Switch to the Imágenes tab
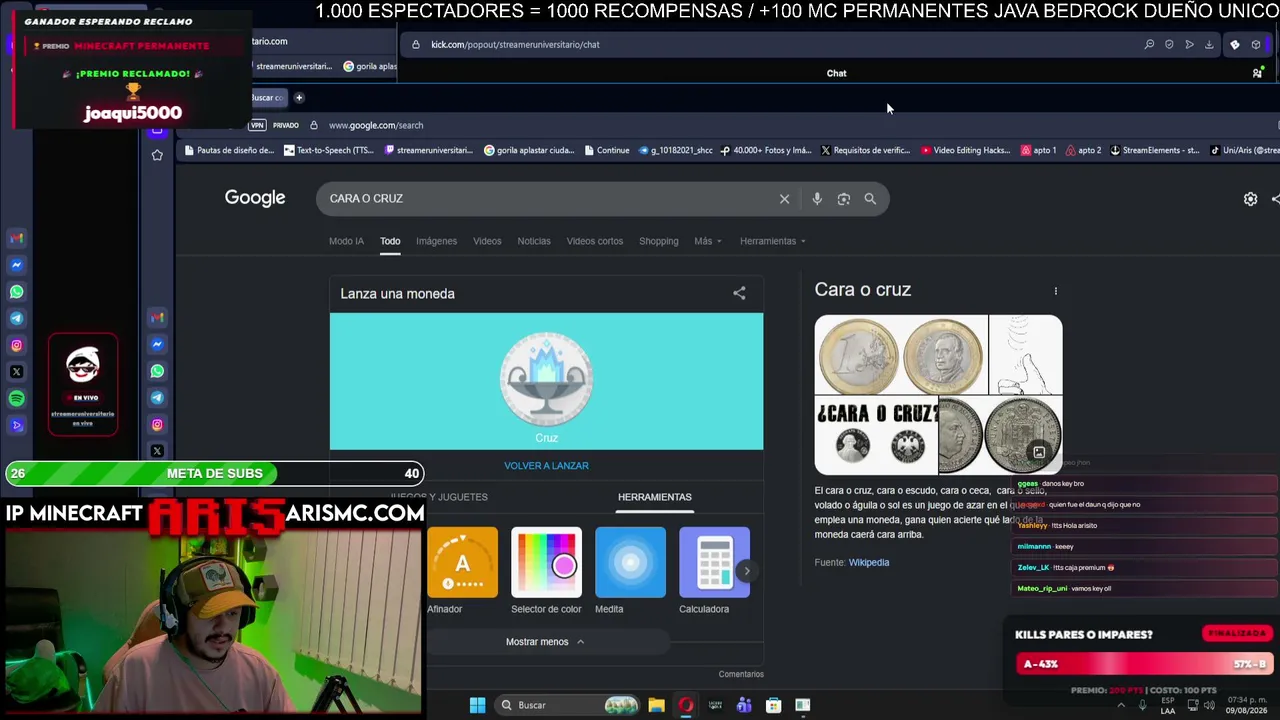 pyautogui.click(x=436, y=241)
